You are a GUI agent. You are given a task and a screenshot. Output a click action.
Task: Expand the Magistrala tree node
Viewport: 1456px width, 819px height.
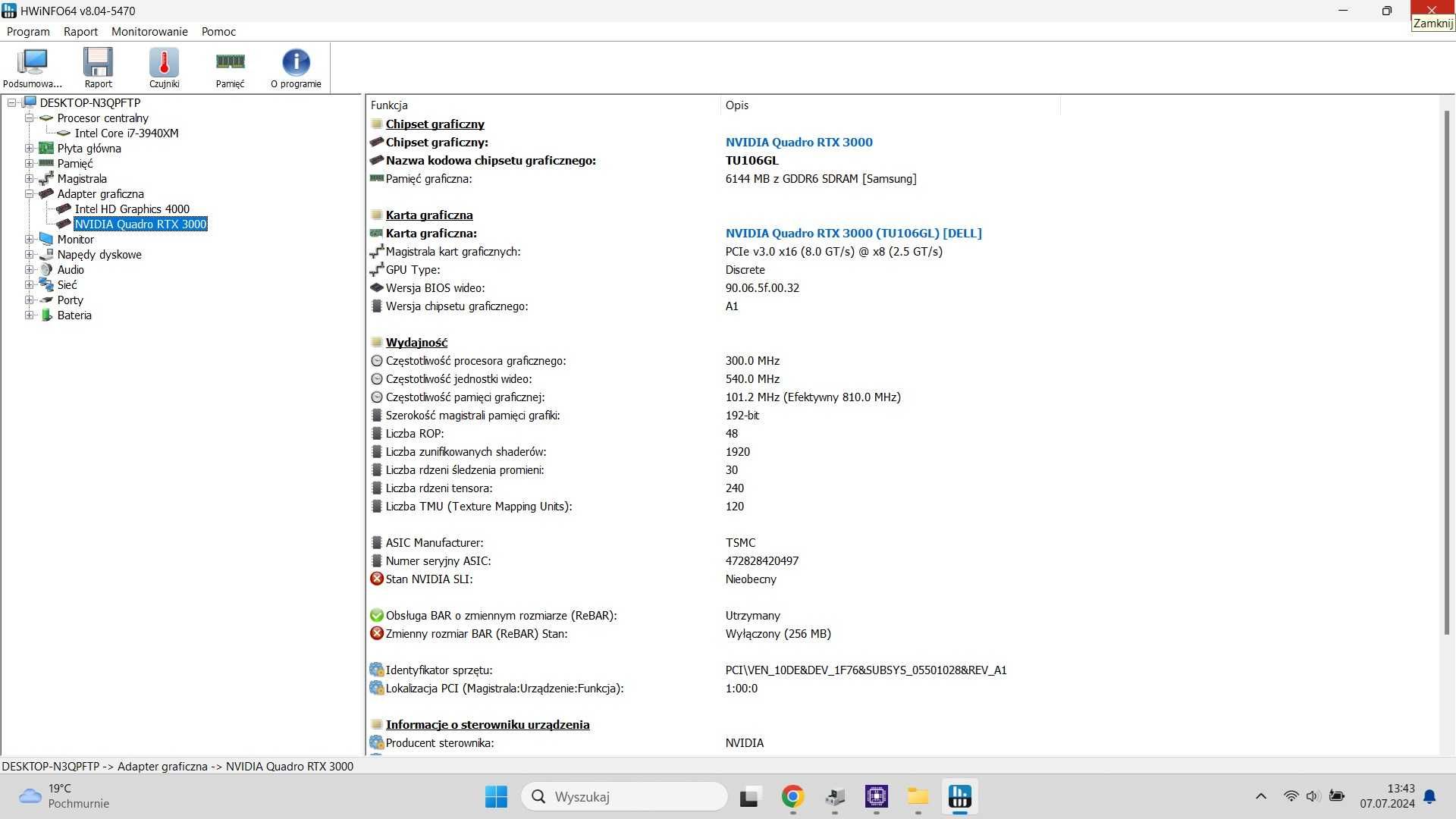pyautogui.click(x=29, y=178)
